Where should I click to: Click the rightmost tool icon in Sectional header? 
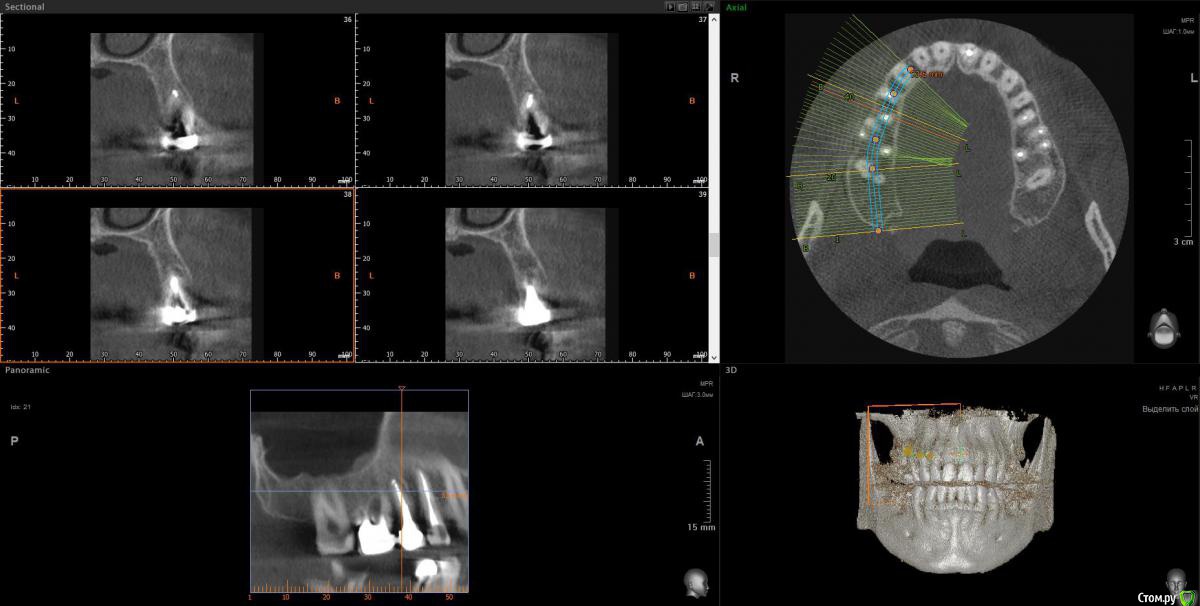[x=709, y=6]
